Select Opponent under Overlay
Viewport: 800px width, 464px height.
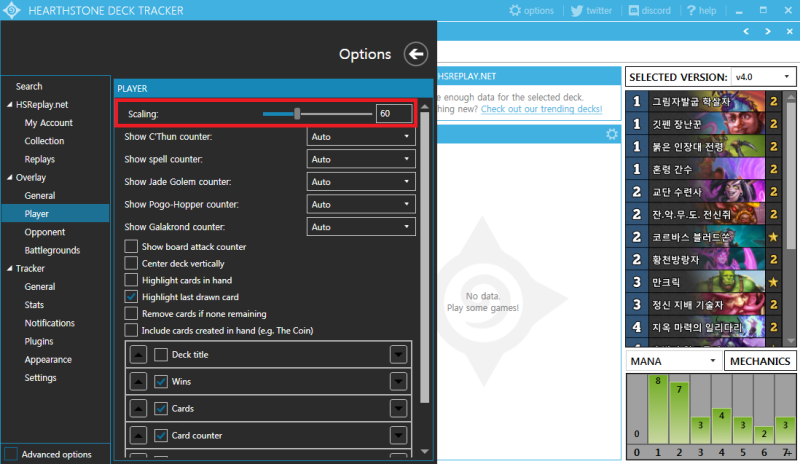point(45,232)
